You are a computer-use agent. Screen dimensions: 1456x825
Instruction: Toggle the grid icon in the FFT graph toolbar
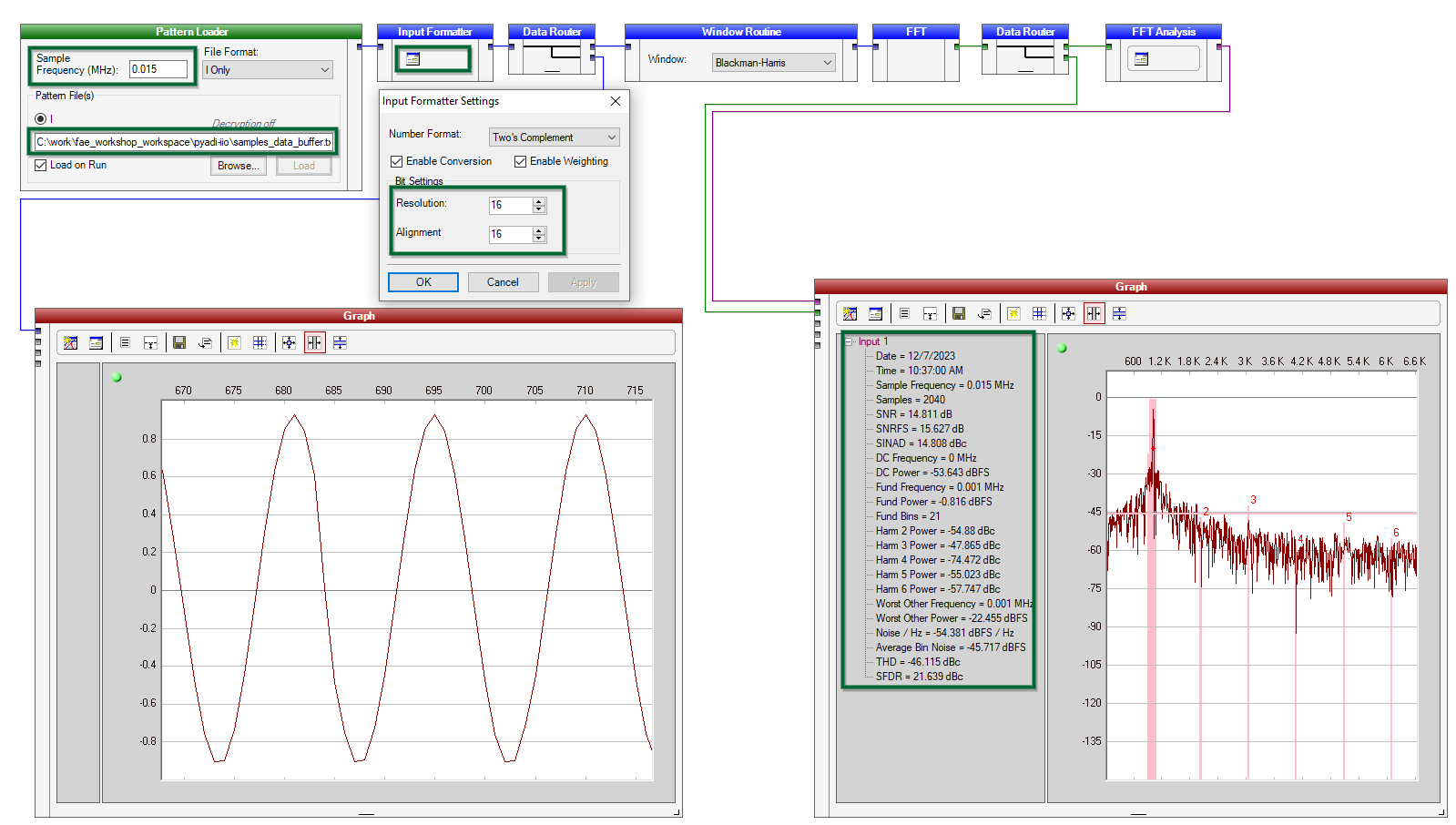[1039, 313]
